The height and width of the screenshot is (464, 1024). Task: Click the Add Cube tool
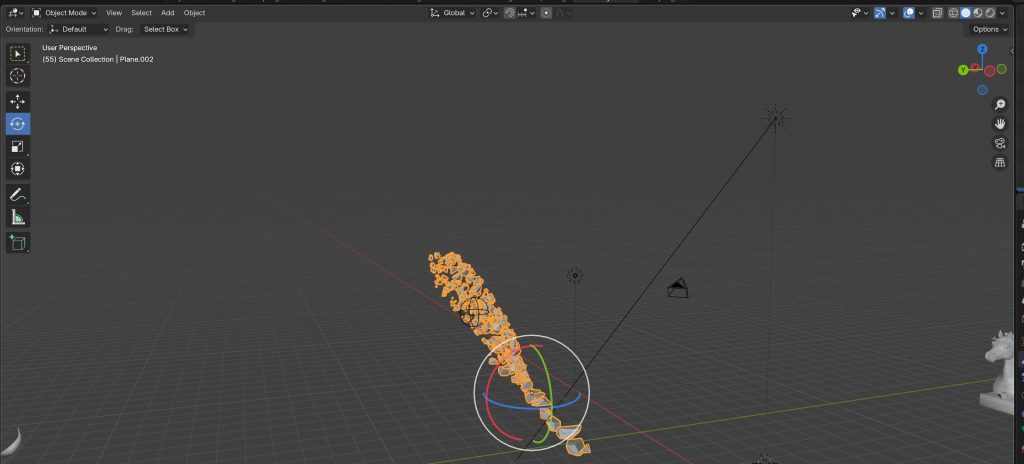click(x=18, y=242)
